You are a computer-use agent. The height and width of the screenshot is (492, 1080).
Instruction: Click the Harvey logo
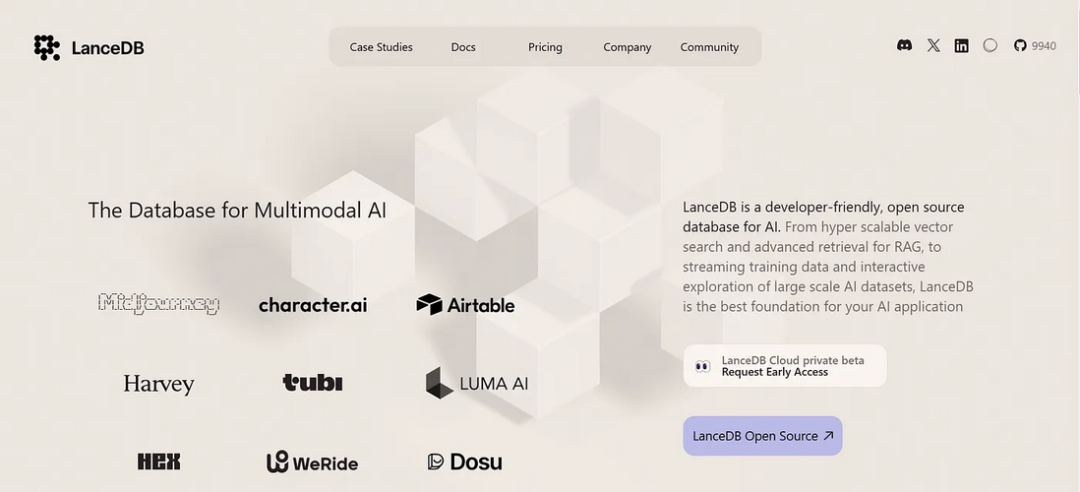point(159,384)
